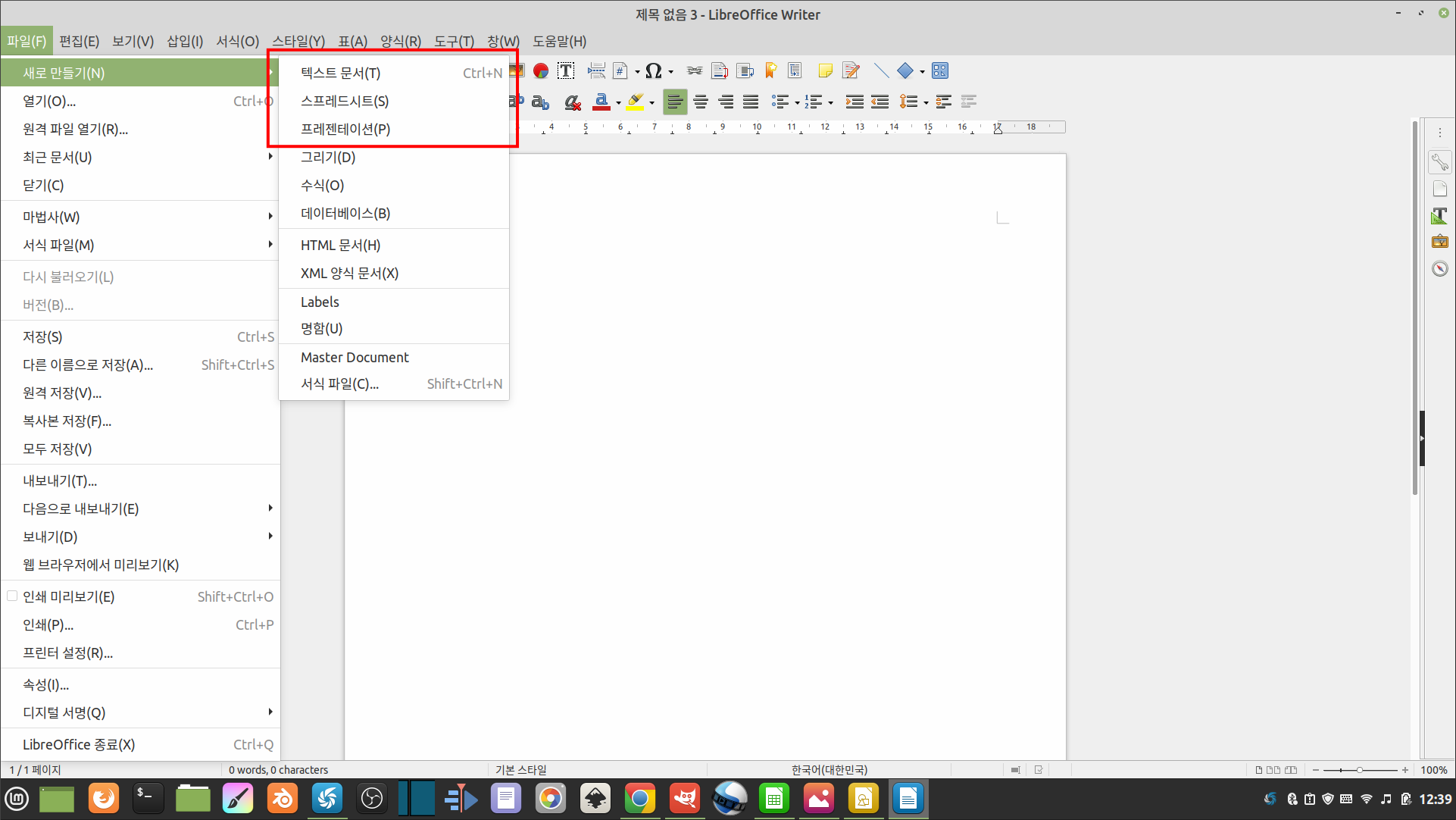Click the zoom slider handle
Image resolution: width=1456 pixels, height=820 pixels.
[x=1360, y=770]
